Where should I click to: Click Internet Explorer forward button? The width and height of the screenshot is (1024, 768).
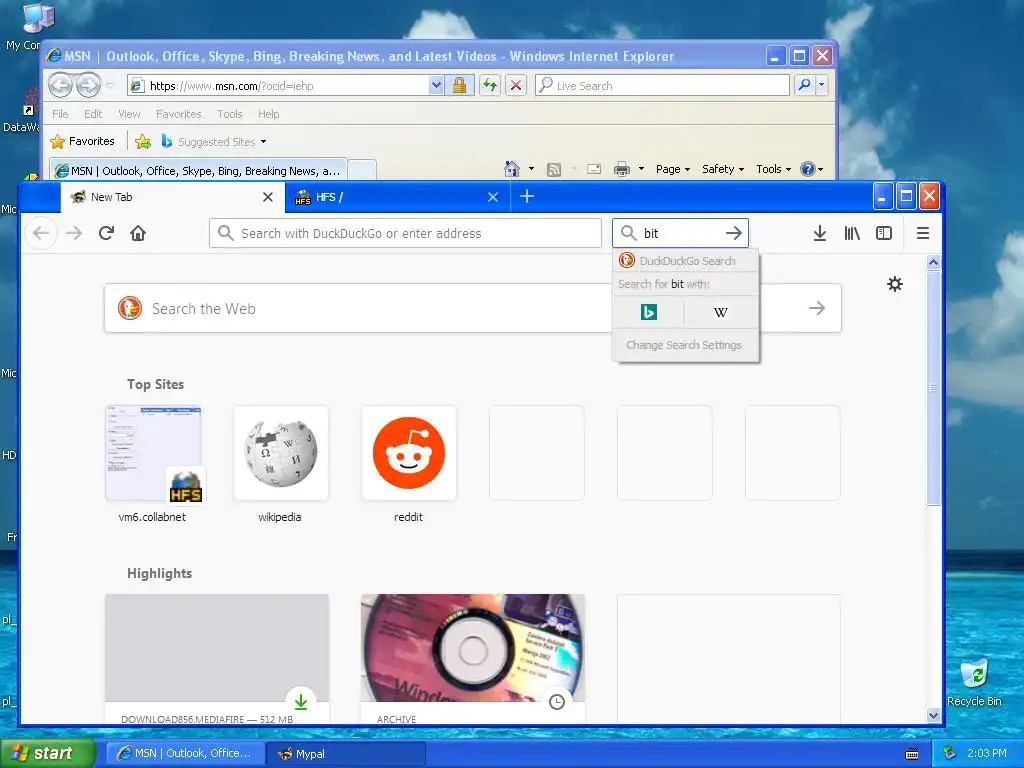pyautogui.click(x=88, y=85)
